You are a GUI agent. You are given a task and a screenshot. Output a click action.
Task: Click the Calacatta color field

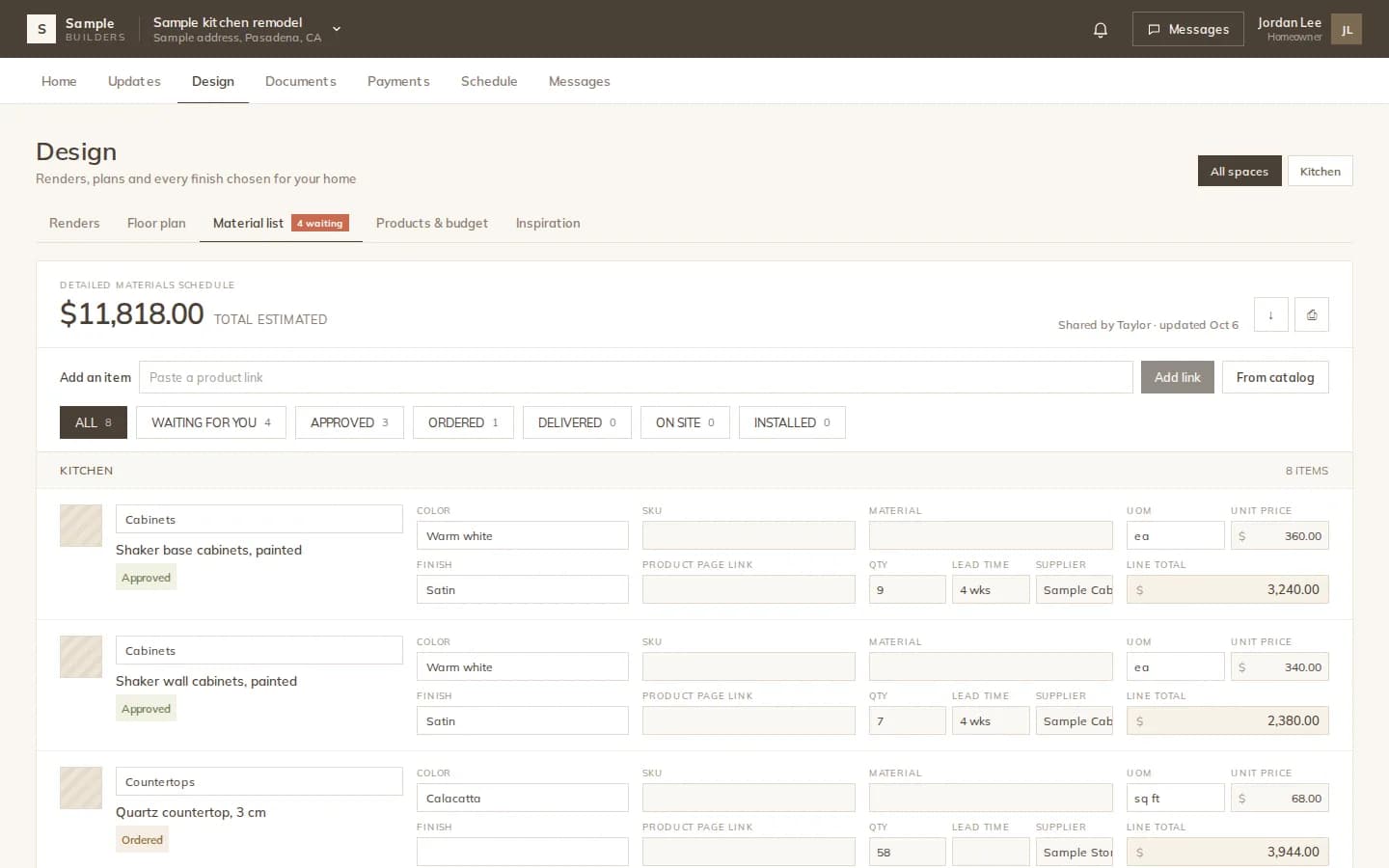tap(523, 798)
